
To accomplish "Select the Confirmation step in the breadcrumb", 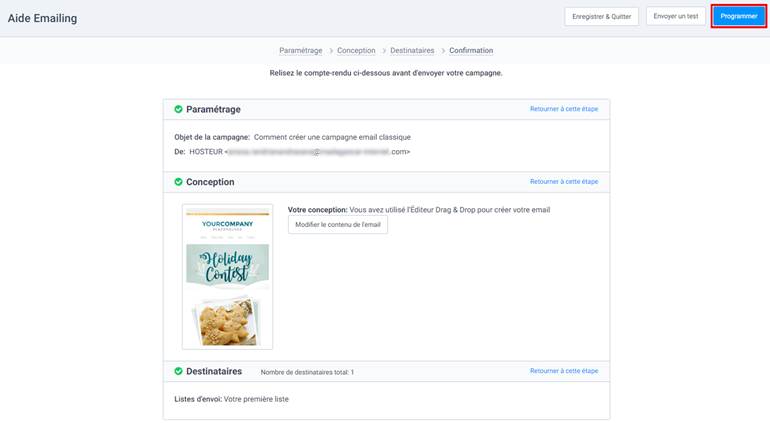I will coord(471,50).
